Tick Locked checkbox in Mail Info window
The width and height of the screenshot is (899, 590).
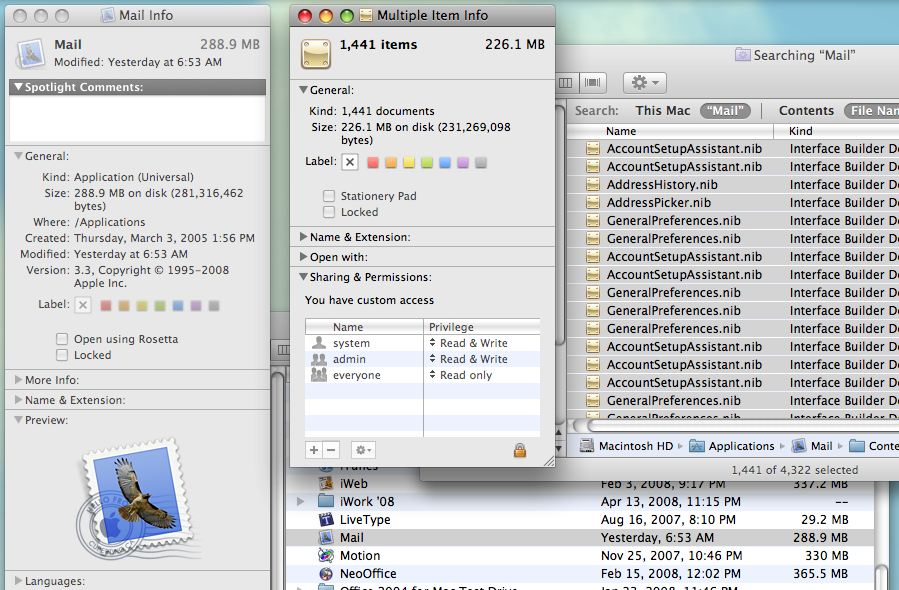62,355
